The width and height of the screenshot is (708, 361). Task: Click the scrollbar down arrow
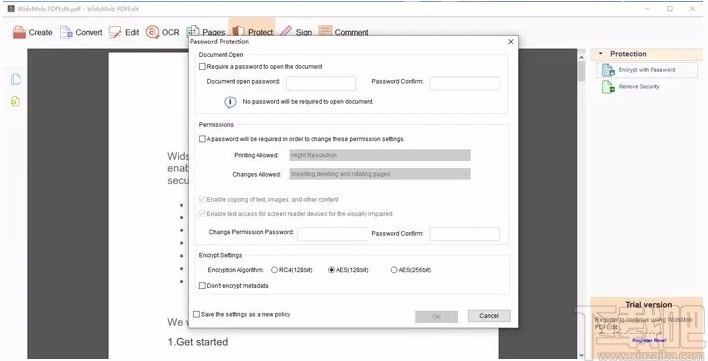coord(582,355)
